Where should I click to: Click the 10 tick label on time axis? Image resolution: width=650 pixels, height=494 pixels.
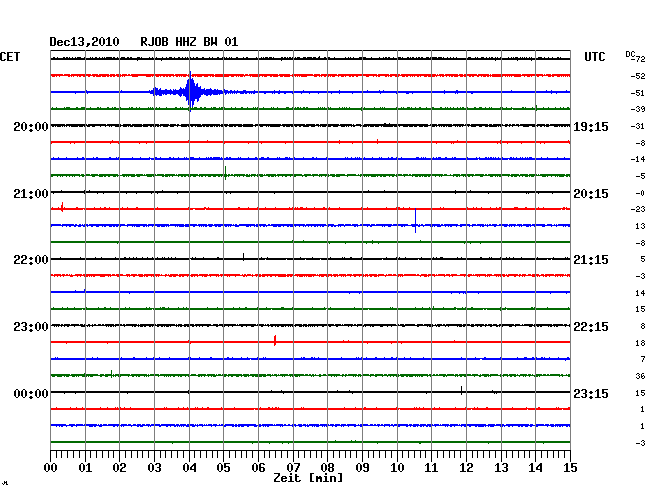point(397,468)
